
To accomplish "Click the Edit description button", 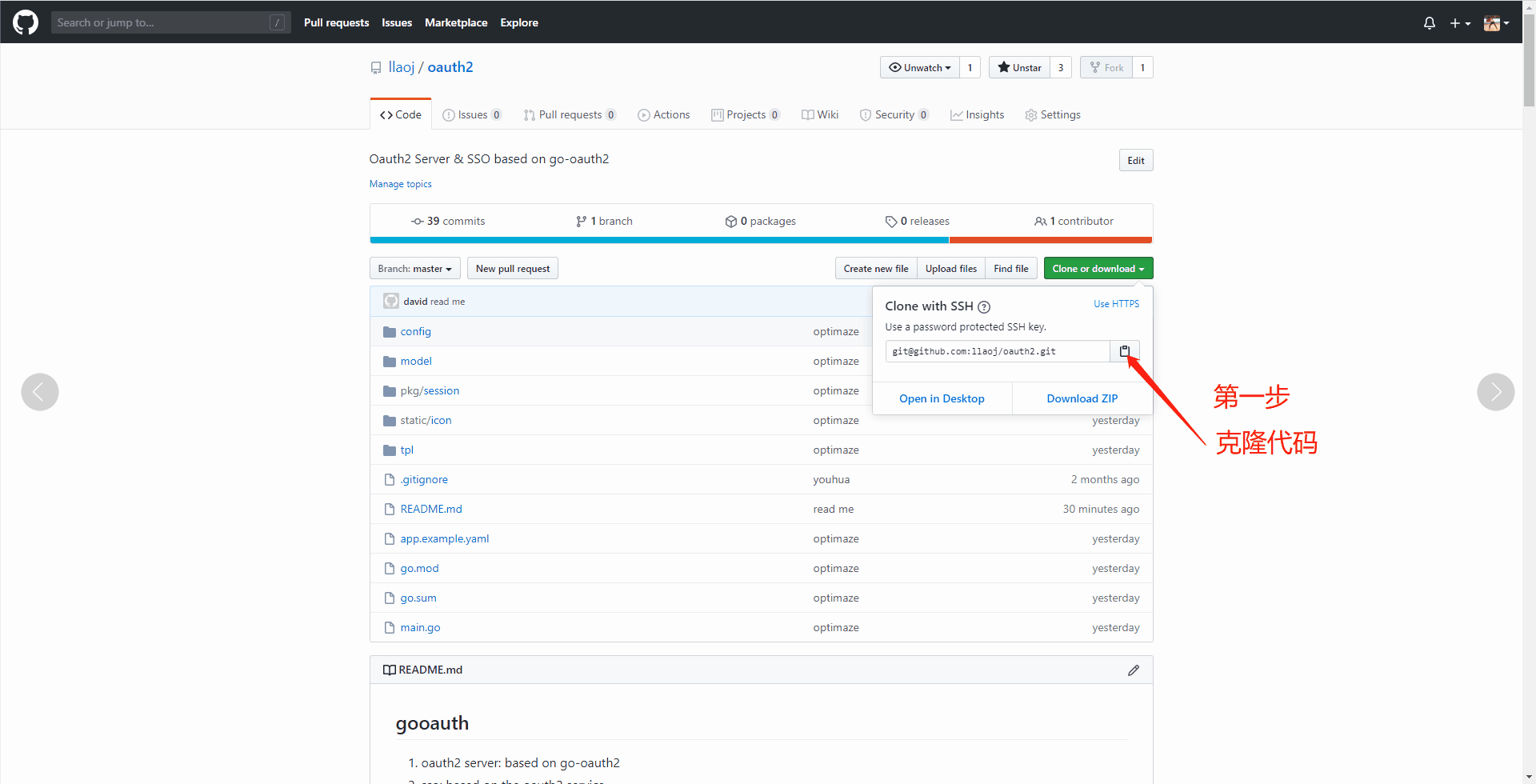I will [x=1136, y=160].
